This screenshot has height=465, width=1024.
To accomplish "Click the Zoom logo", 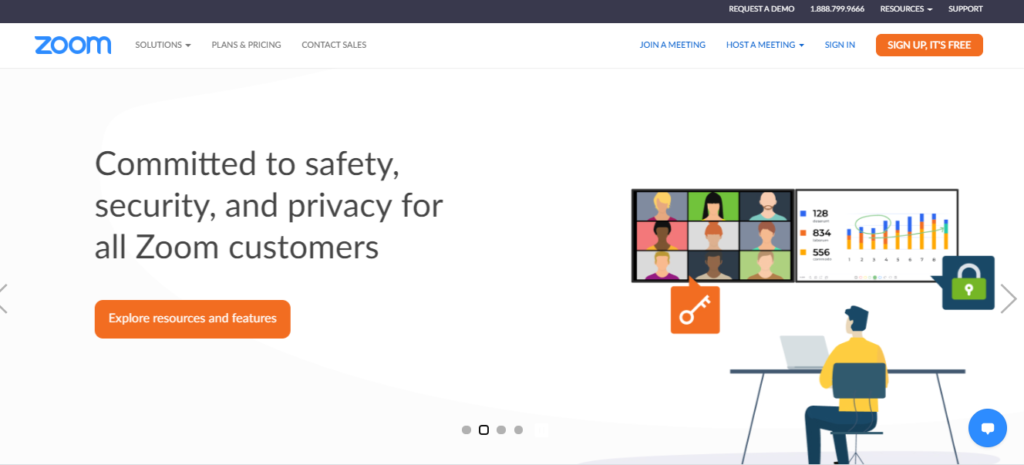I will [x=73, y=45].
